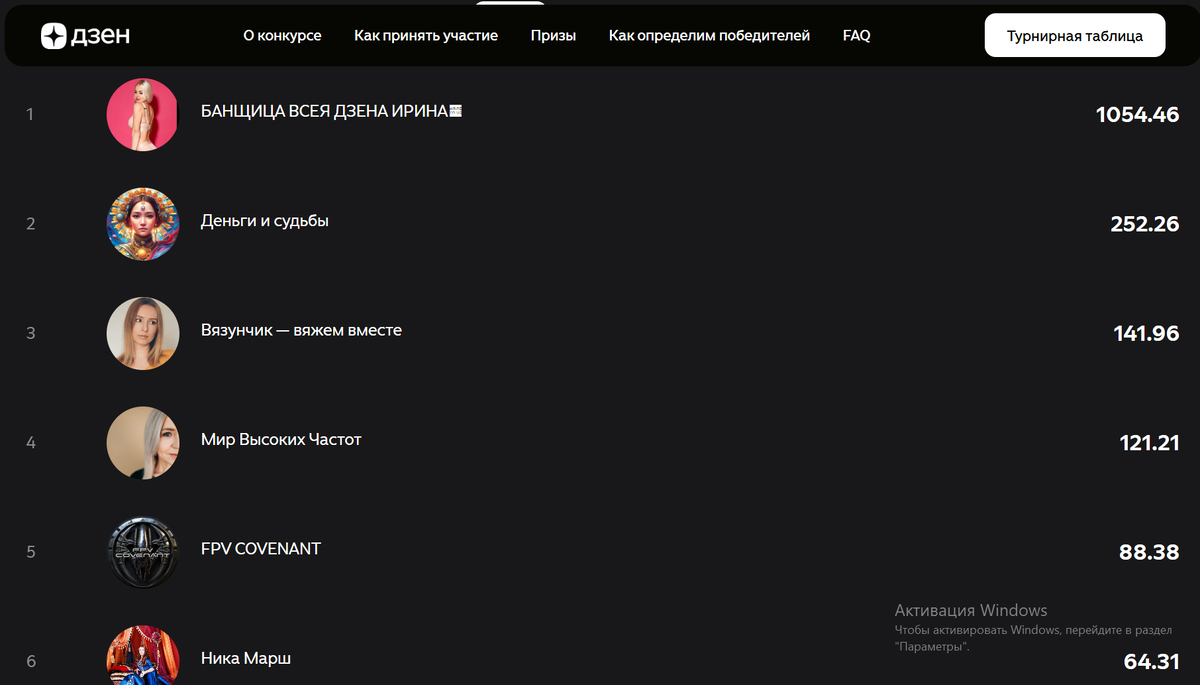
Task: Open the О конкурсе menu item
Action: pos(282,35)
